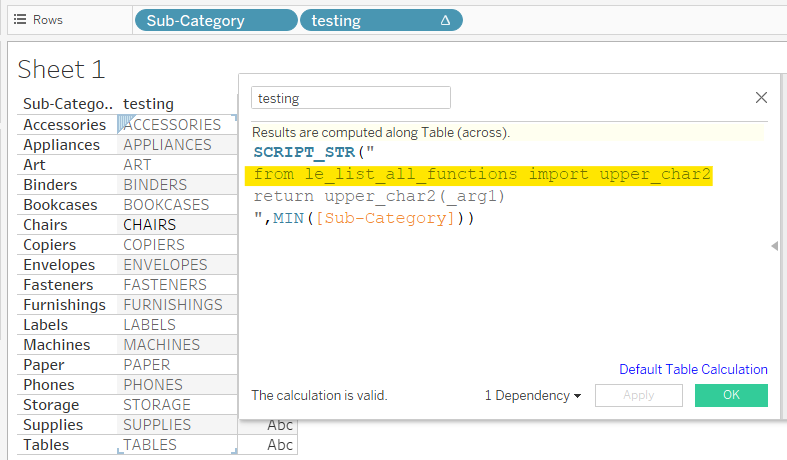The height and width of the screenshot is (460, 787).
Task: Close the calculation editor dialog
Action: pos(761,97)
